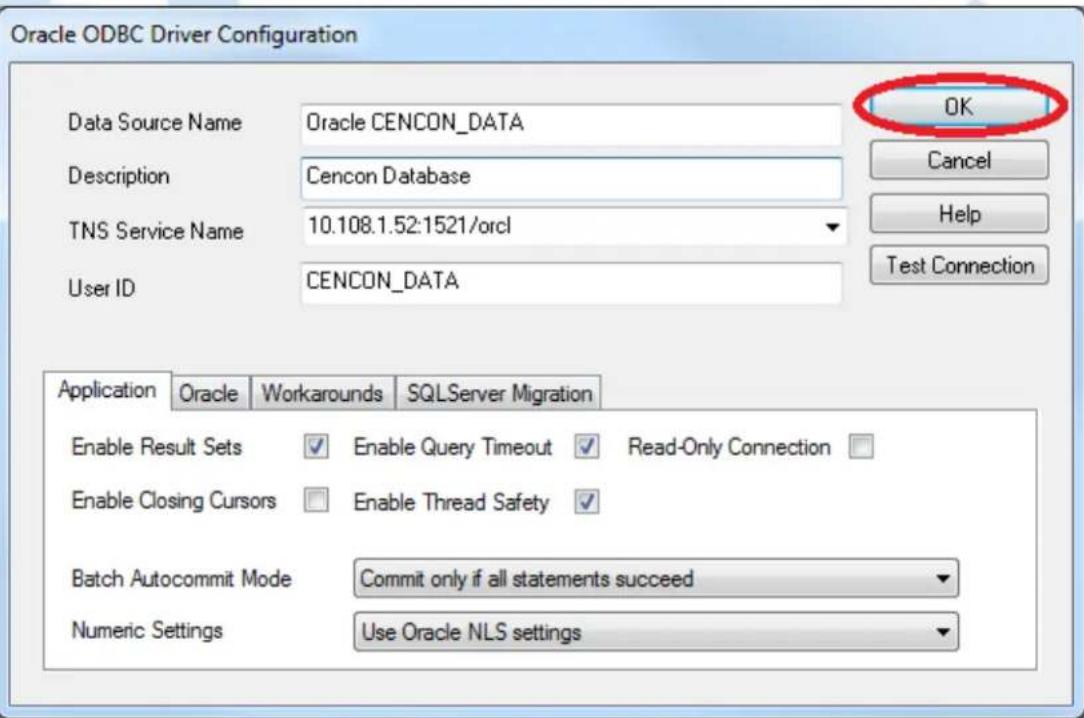
Task: Open the Batch Autocommit Mode dropdown
Action: click(655, 578)
